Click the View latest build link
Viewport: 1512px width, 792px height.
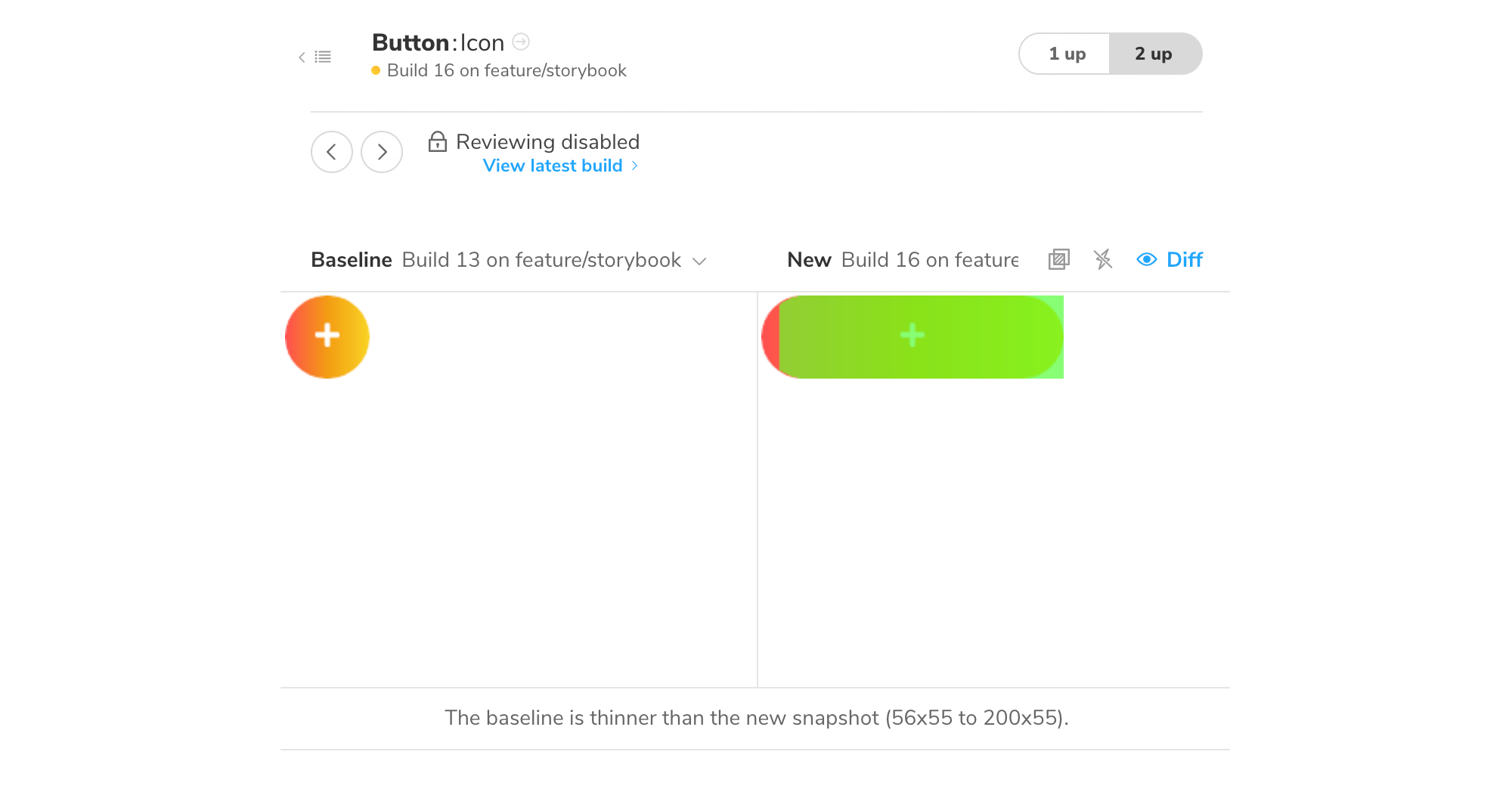click(x=552, y=166)
